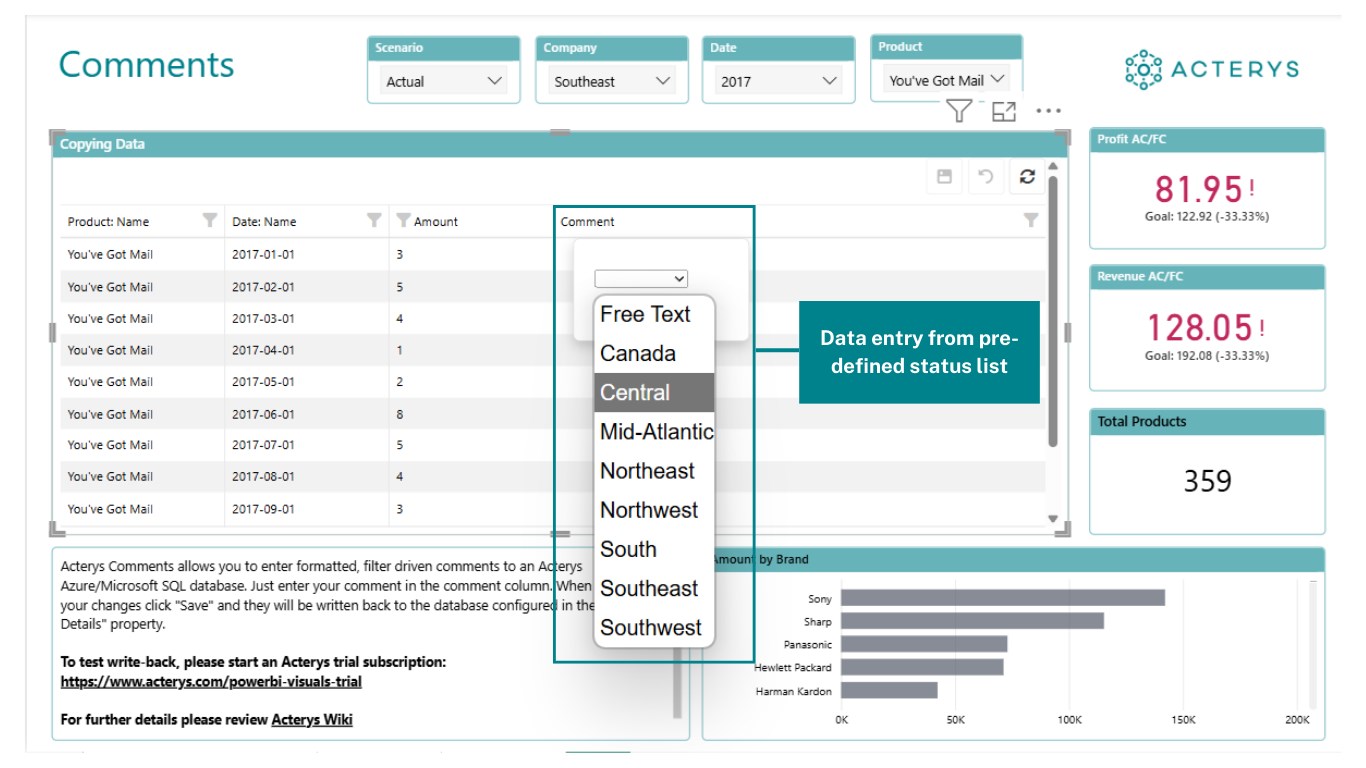Open the Date dropdown showing 2017
This screenshot has height=768, width=1366.
(779, 82)
